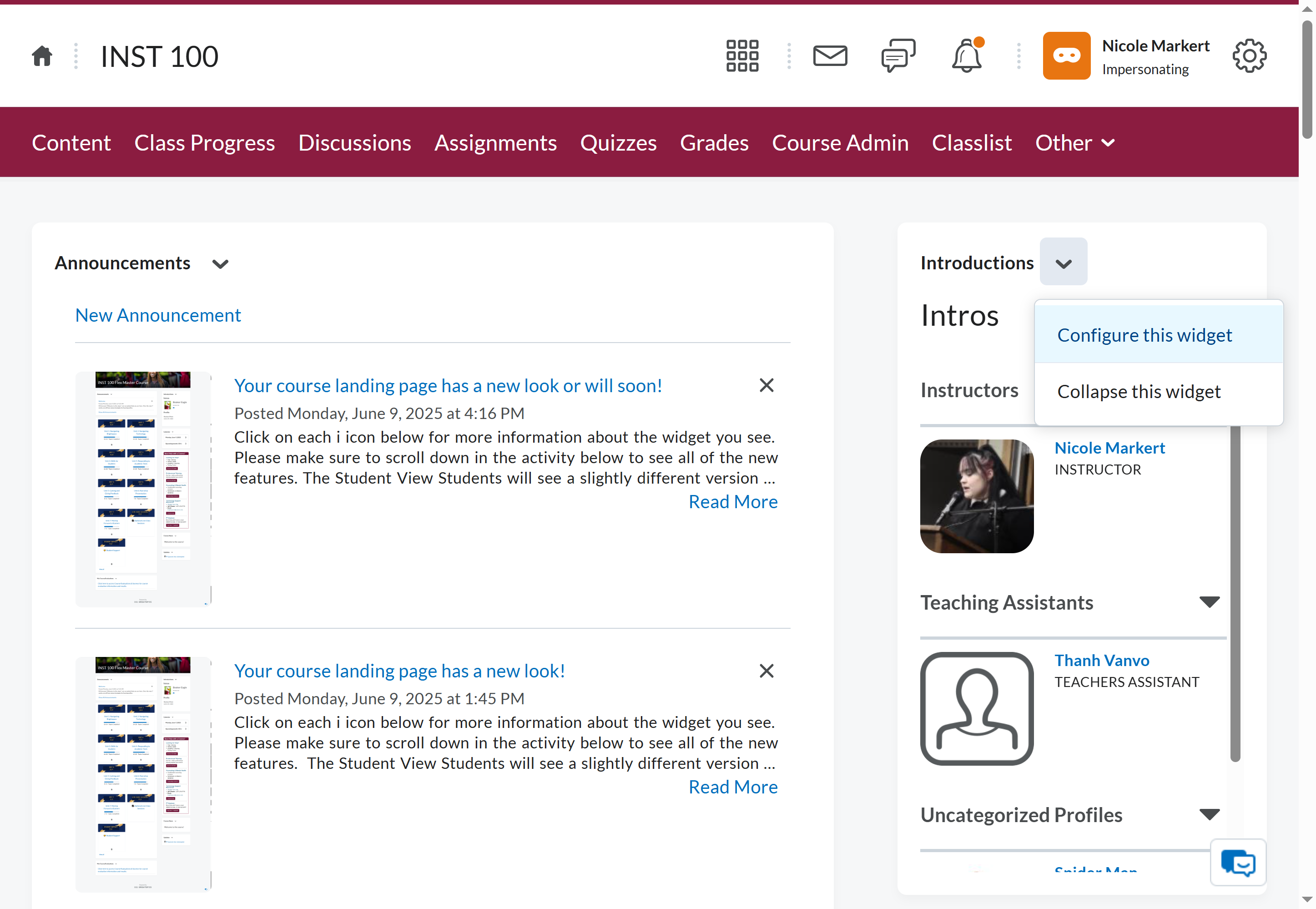Choose Configure this widget
The width and height of the screenshot is (1316, 909).
pyautogui.click(x=1158, y=335)
